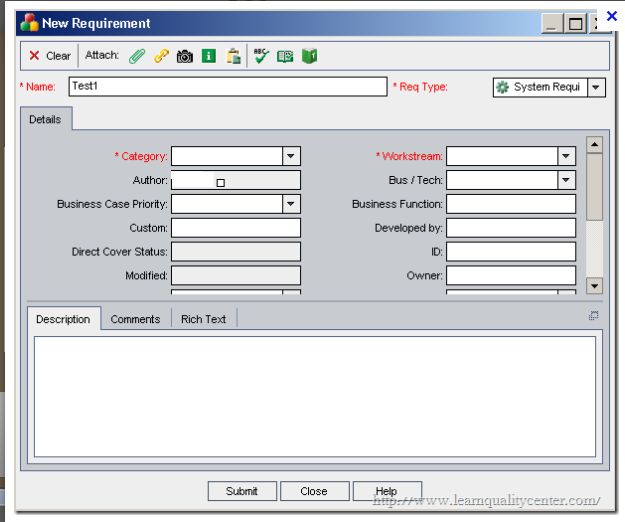Submit the new requirement

[x=242, y=491]
